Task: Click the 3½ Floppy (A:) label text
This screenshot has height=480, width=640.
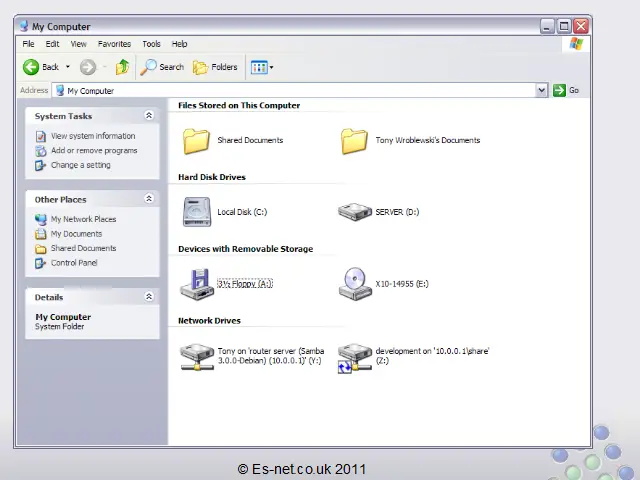Action: [x=245, y=284]
